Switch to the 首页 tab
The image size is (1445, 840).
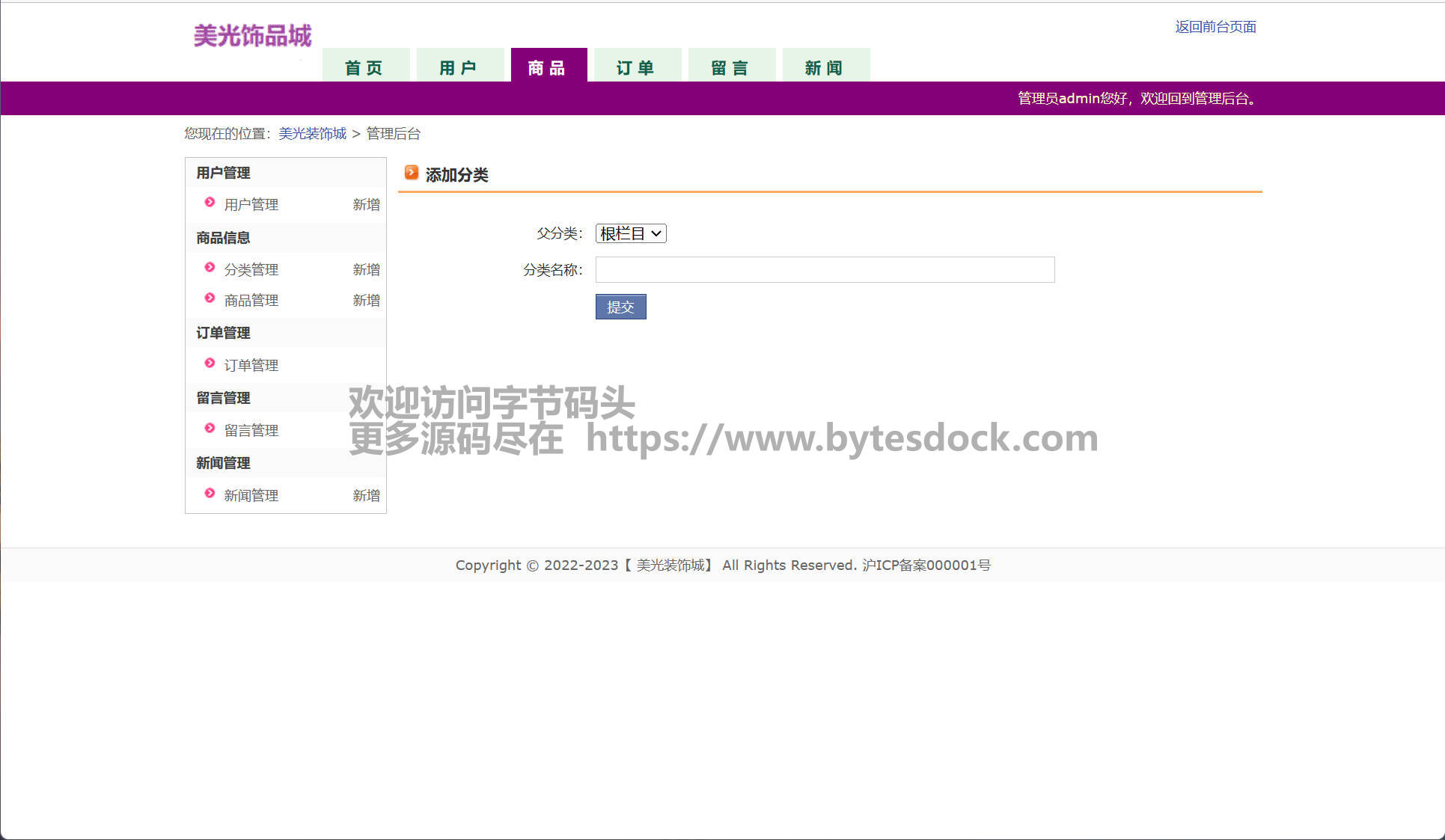pyautogui.click(x=365, y=67)
